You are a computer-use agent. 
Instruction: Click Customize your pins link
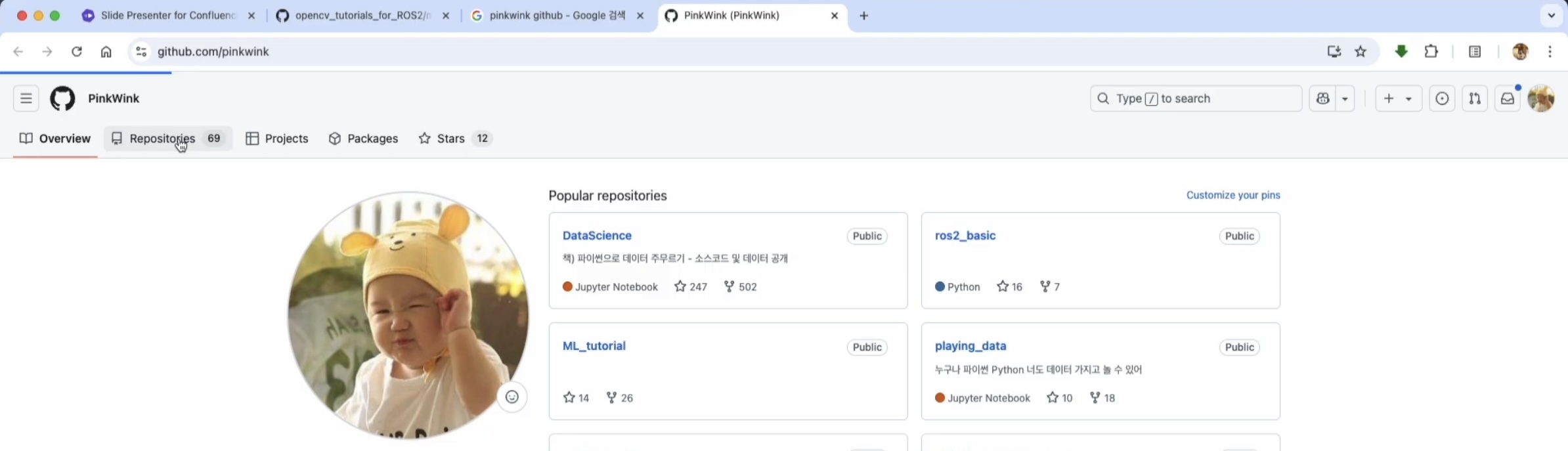(x=1233, y=195)
